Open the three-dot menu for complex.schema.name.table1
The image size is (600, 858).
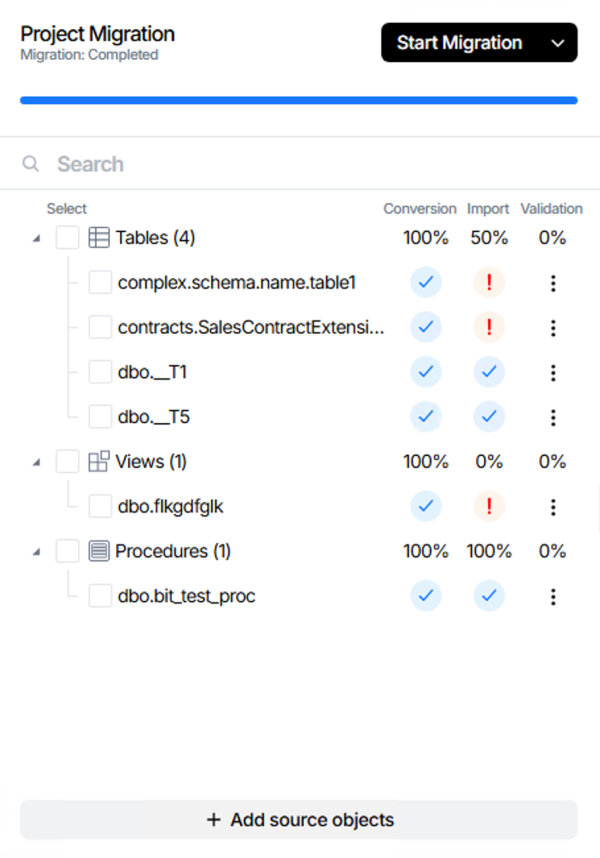coord(553,283)
